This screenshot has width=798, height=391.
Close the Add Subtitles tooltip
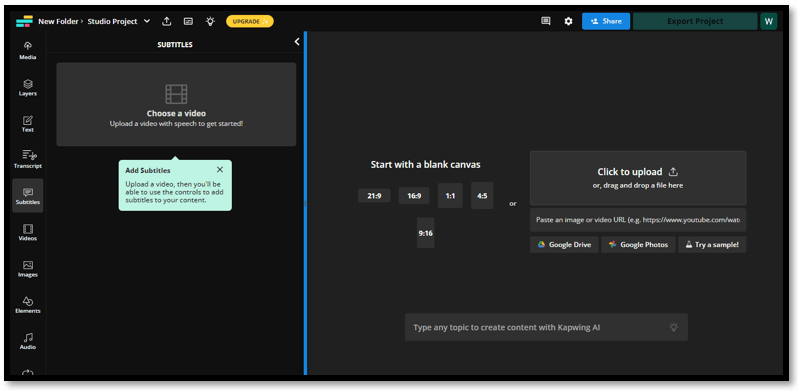click(x=219, y=170)
